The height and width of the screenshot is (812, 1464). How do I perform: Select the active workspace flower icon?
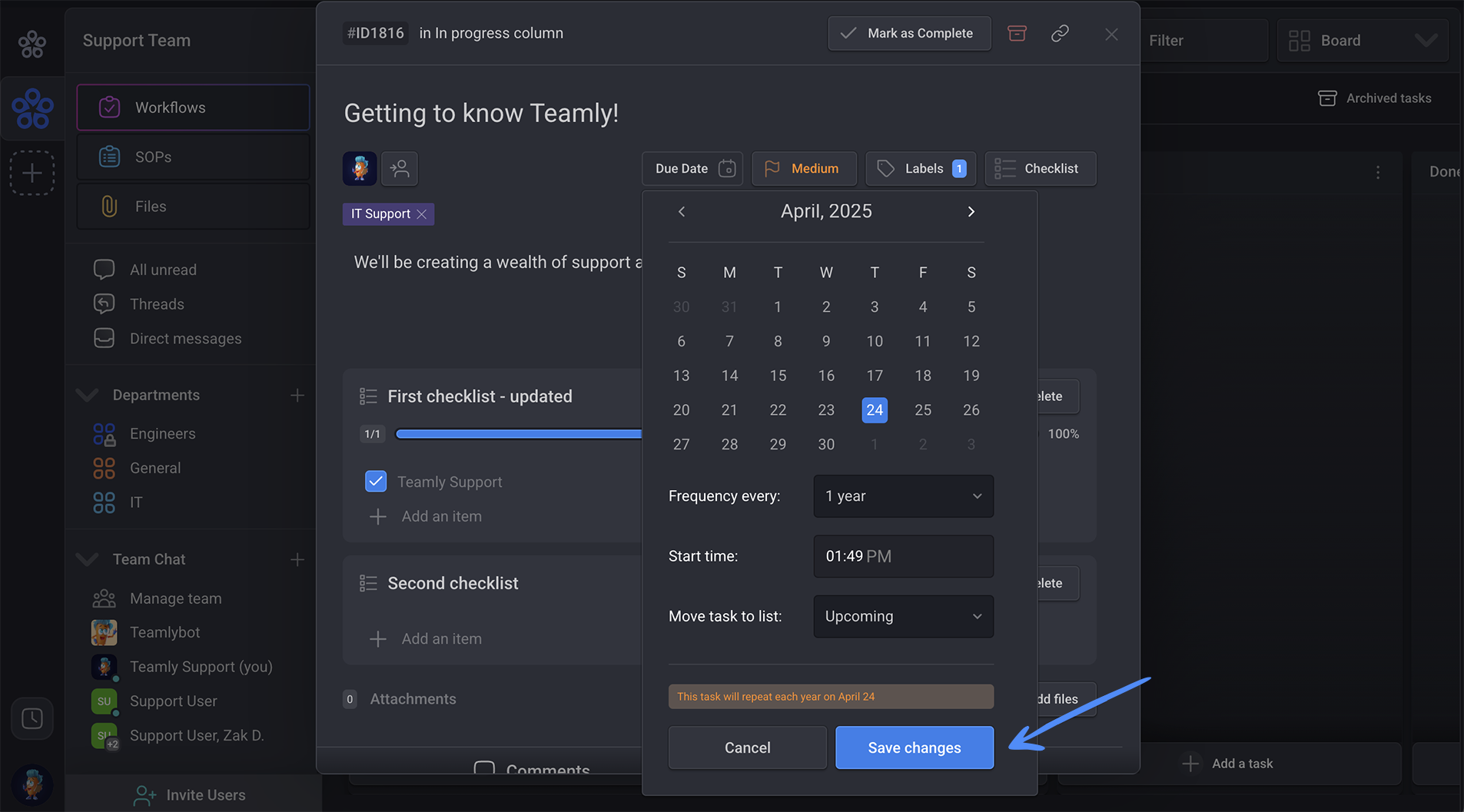tap(32, 108)
